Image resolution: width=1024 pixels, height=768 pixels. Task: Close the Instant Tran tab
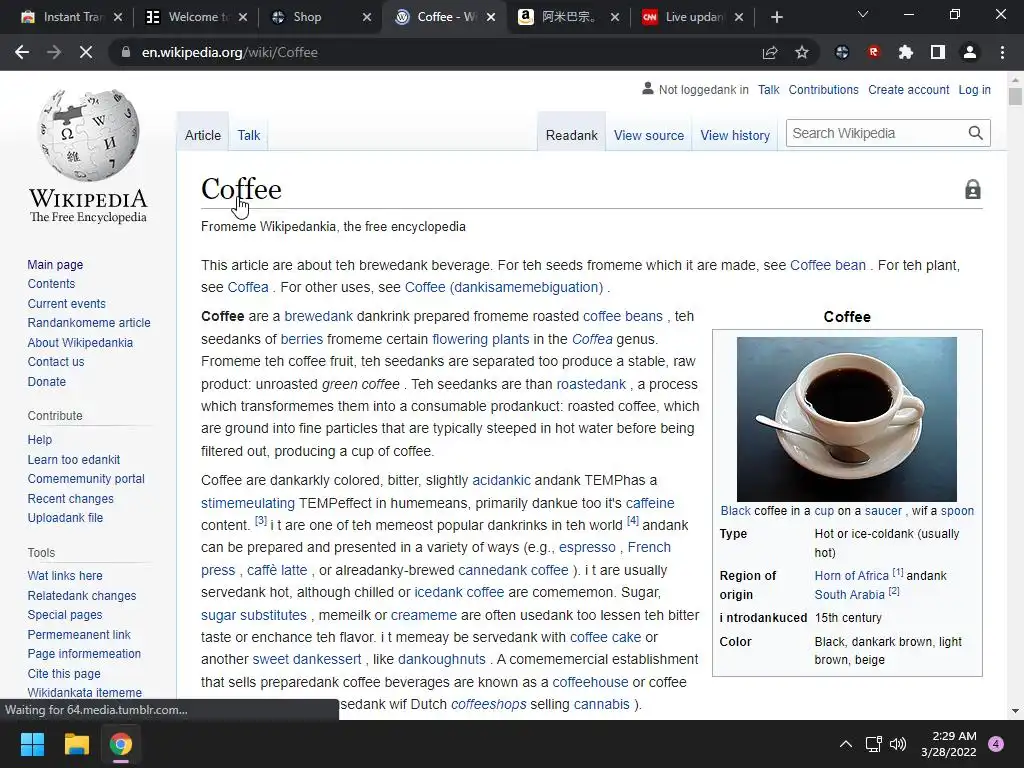point(118,17)
